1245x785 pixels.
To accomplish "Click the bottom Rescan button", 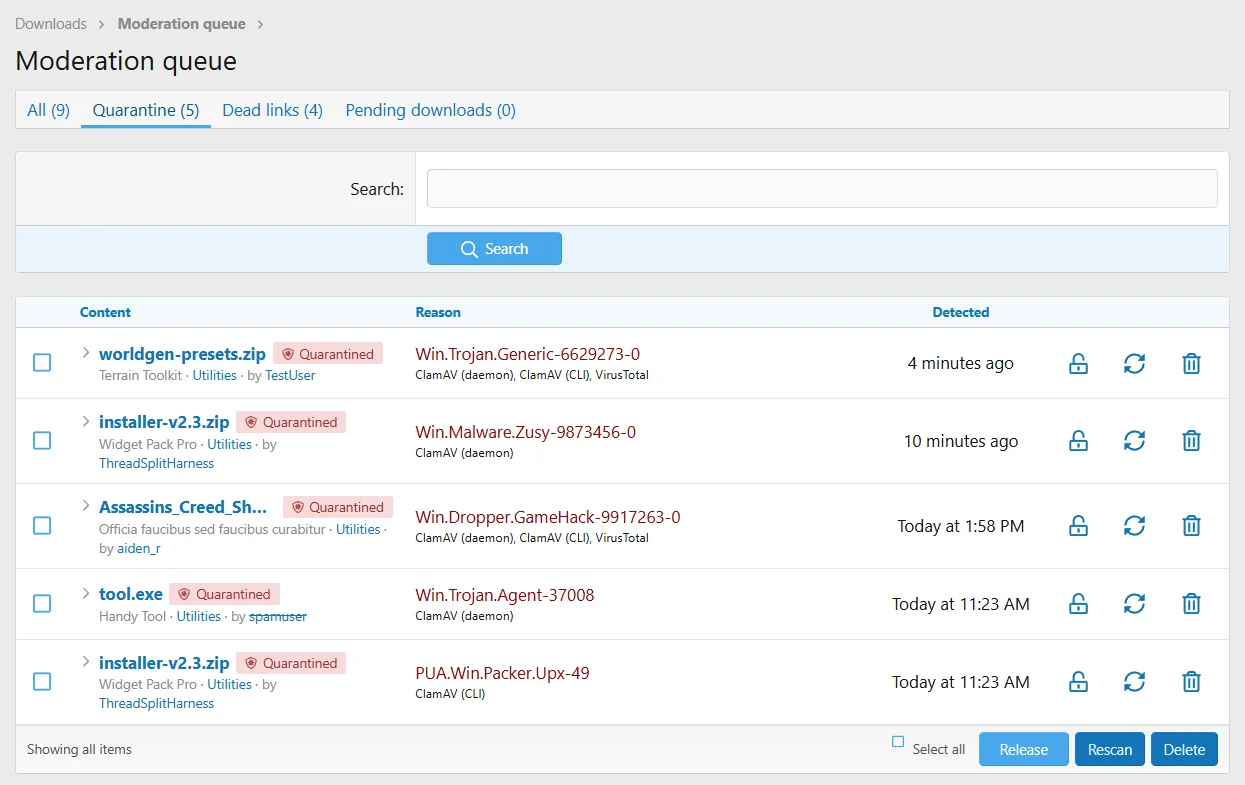I will (1110, 750).
